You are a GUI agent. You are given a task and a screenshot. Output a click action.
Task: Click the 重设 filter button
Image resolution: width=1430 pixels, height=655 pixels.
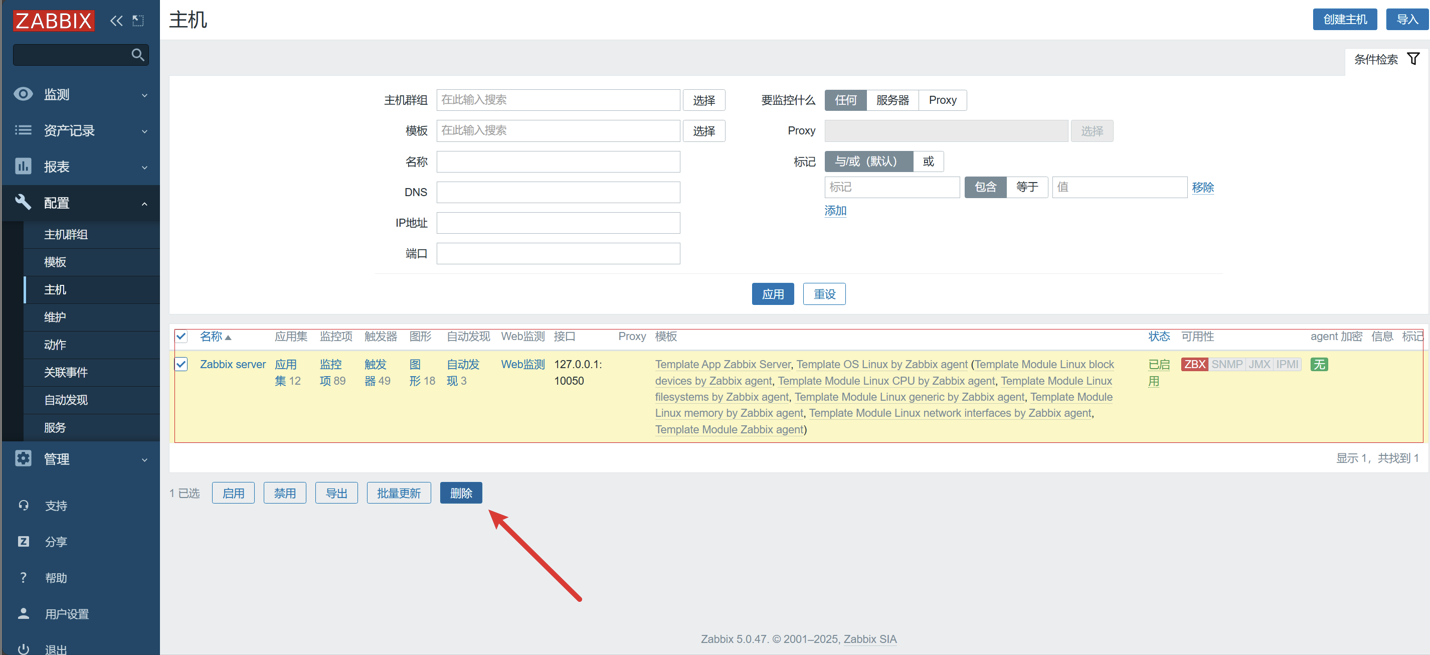pyautogui.click(x=824, y=294)
